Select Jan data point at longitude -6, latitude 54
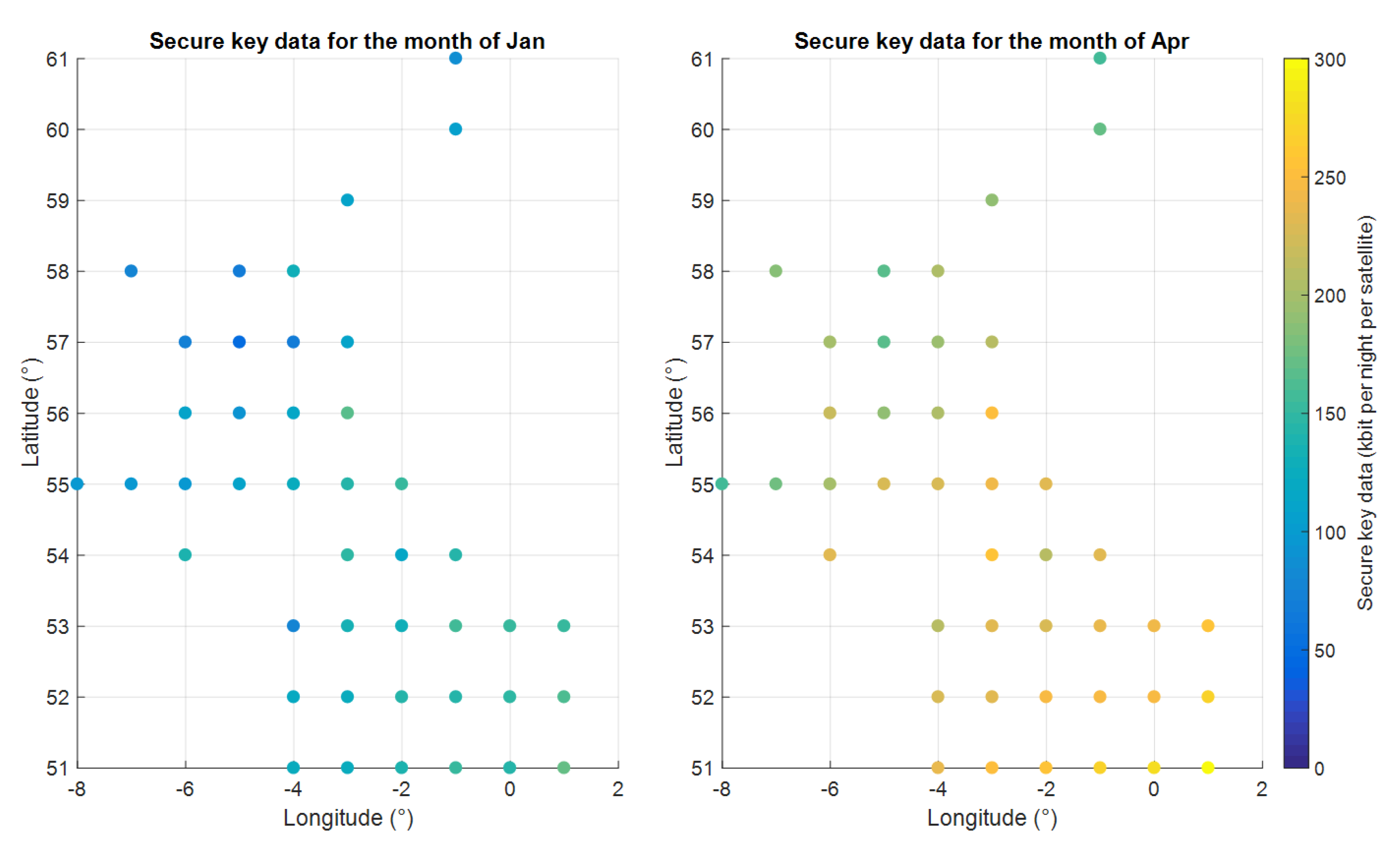The image size is (1400, 846). pyautogui.click(x=185, y=555)
